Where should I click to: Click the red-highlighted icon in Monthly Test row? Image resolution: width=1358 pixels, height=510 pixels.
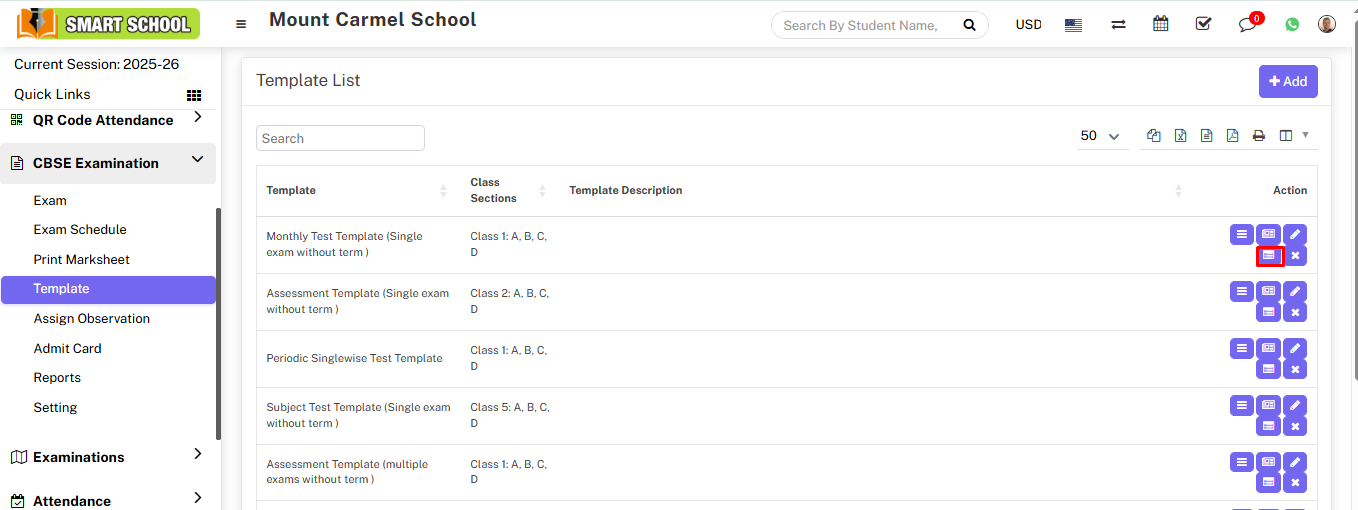pos(1269,256)
